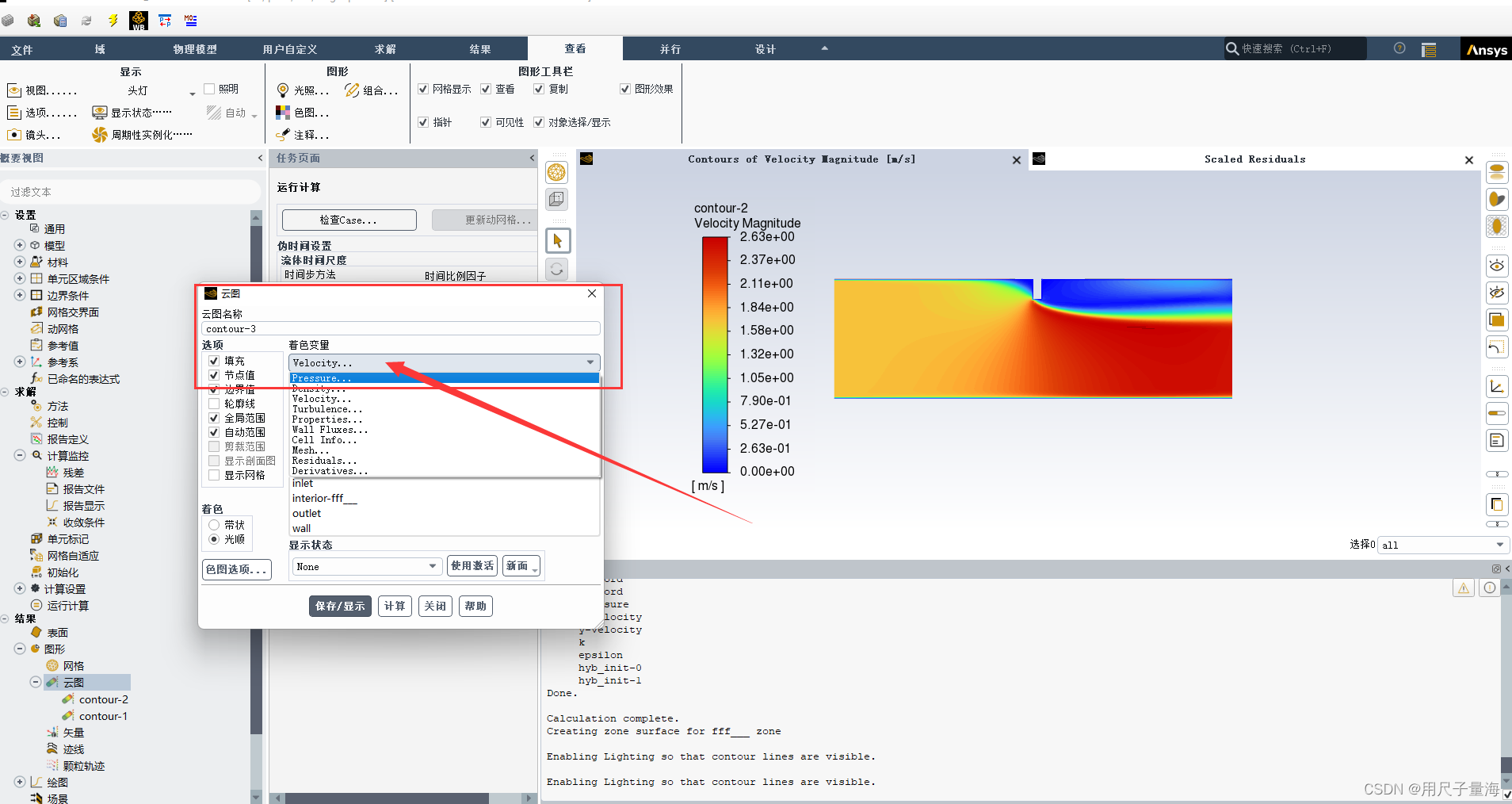This screenshot has height=804, width=1512.
Task: Click the first disc icon in the right graphics toolbar
Action: pyautogui.click(x=1497, y=171)
